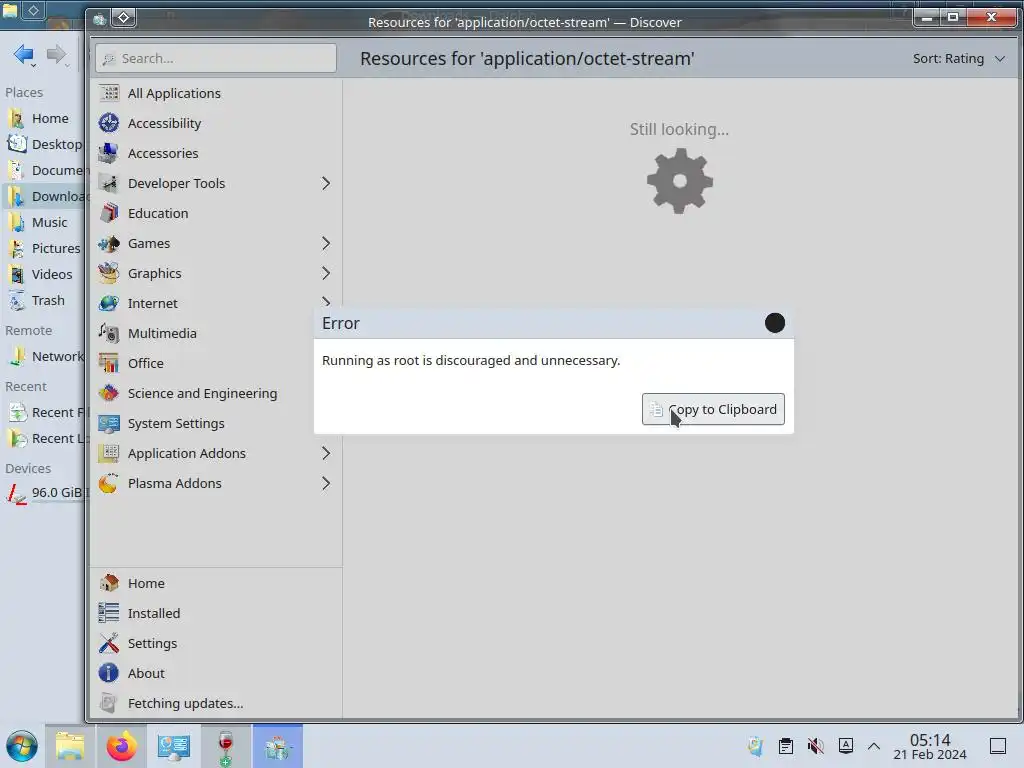1024x768 pixels.
Task: Click Show Desktop button in taskbar corner
Action: [x=998, y=746]
